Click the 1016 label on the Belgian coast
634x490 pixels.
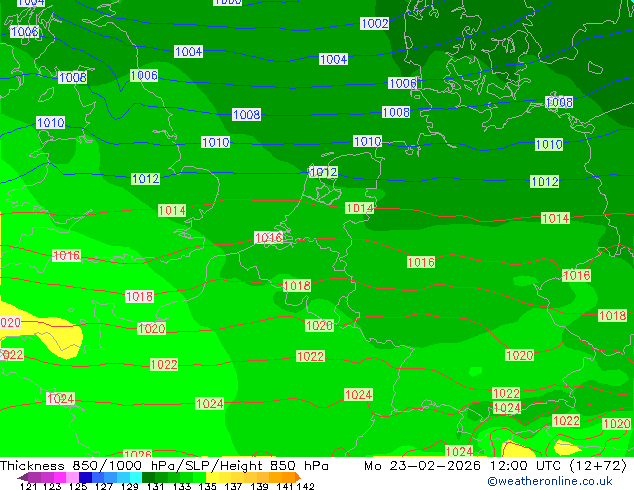268,237
